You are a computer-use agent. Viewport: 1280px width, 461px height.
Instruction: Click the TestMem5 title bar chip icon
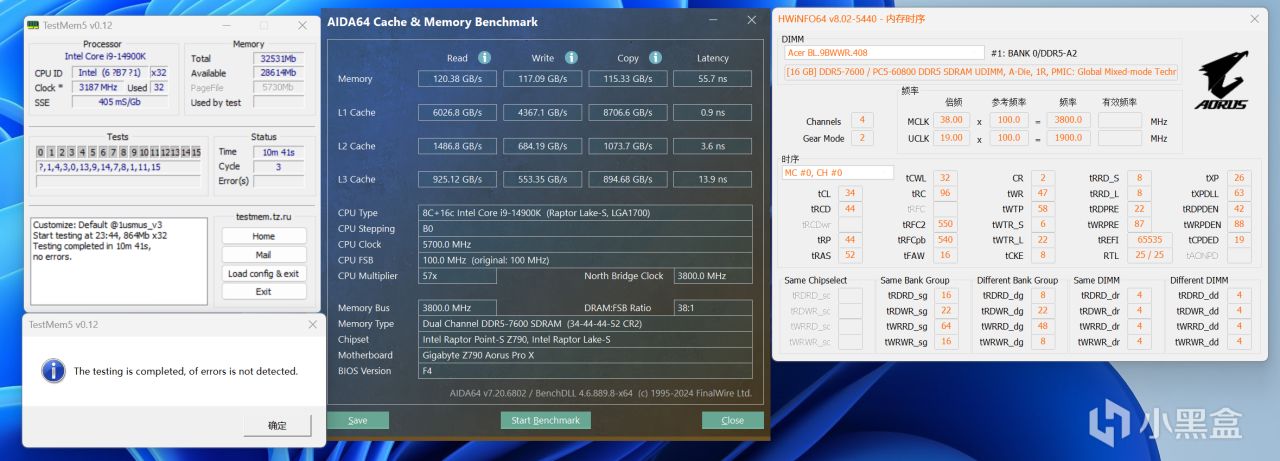pos(34,25)
